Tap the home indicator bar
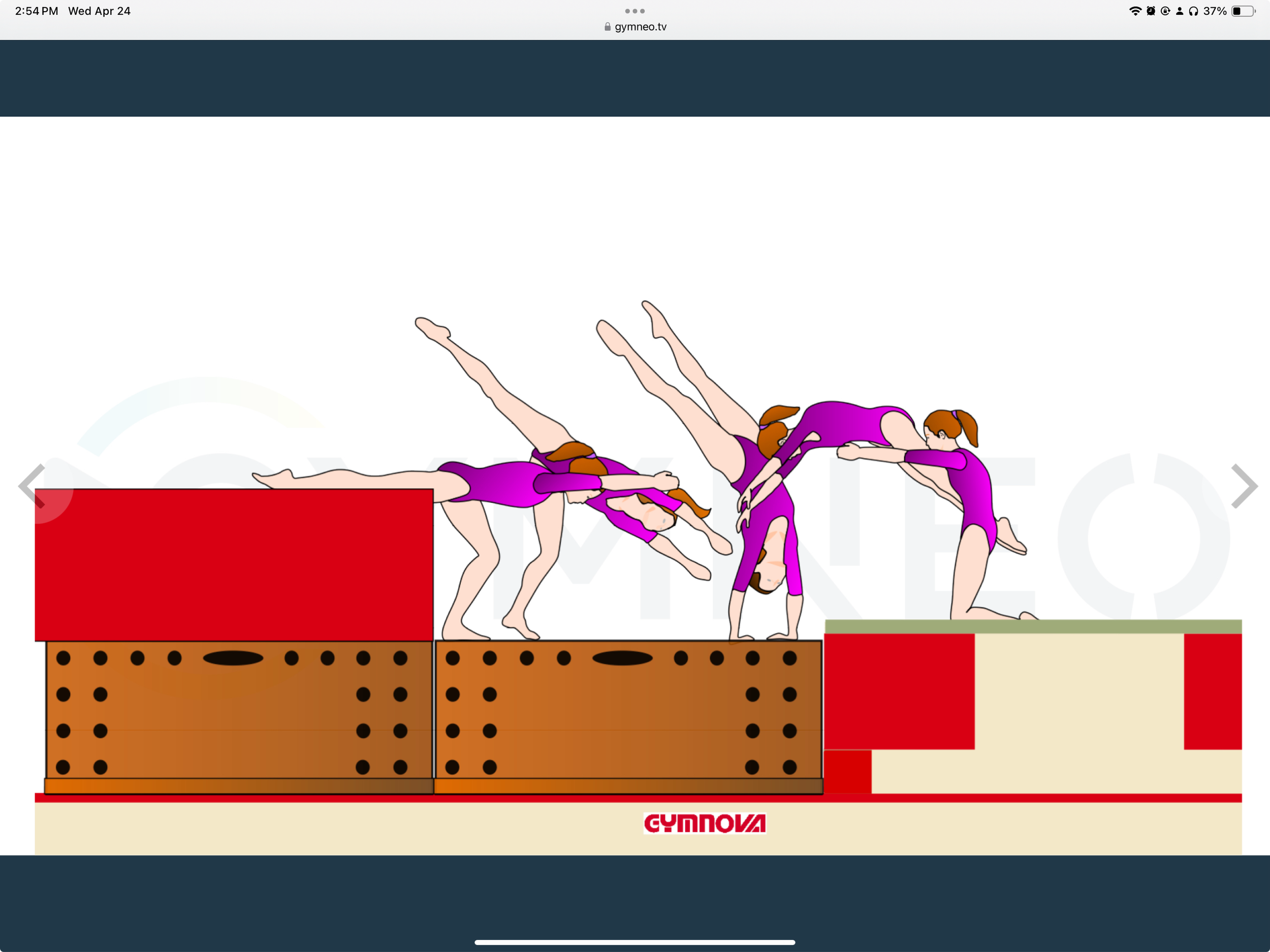 (634, 942)
